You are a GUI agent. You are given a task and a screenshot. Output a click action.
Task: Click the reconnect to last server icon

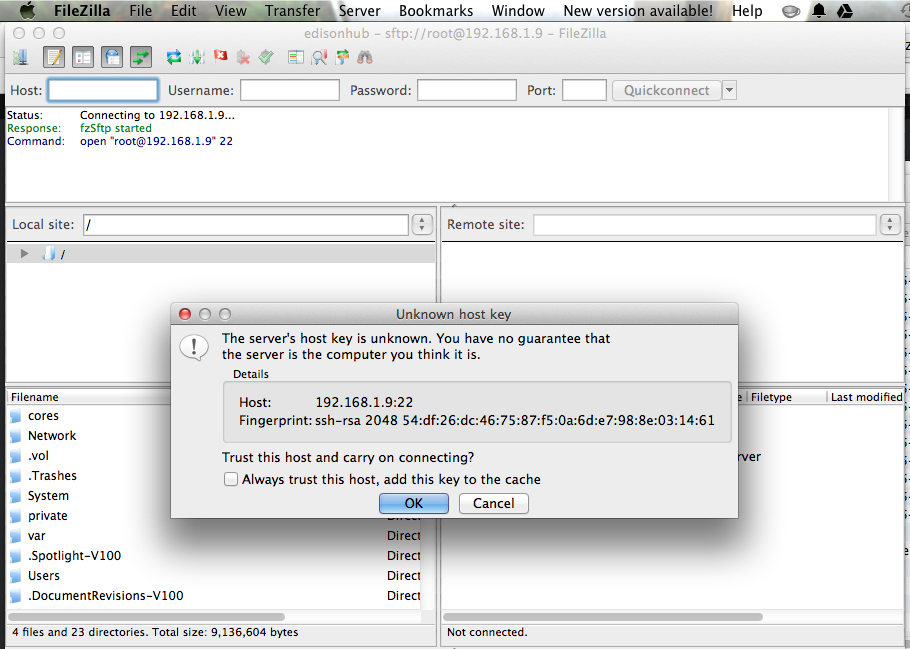[266, 57]
